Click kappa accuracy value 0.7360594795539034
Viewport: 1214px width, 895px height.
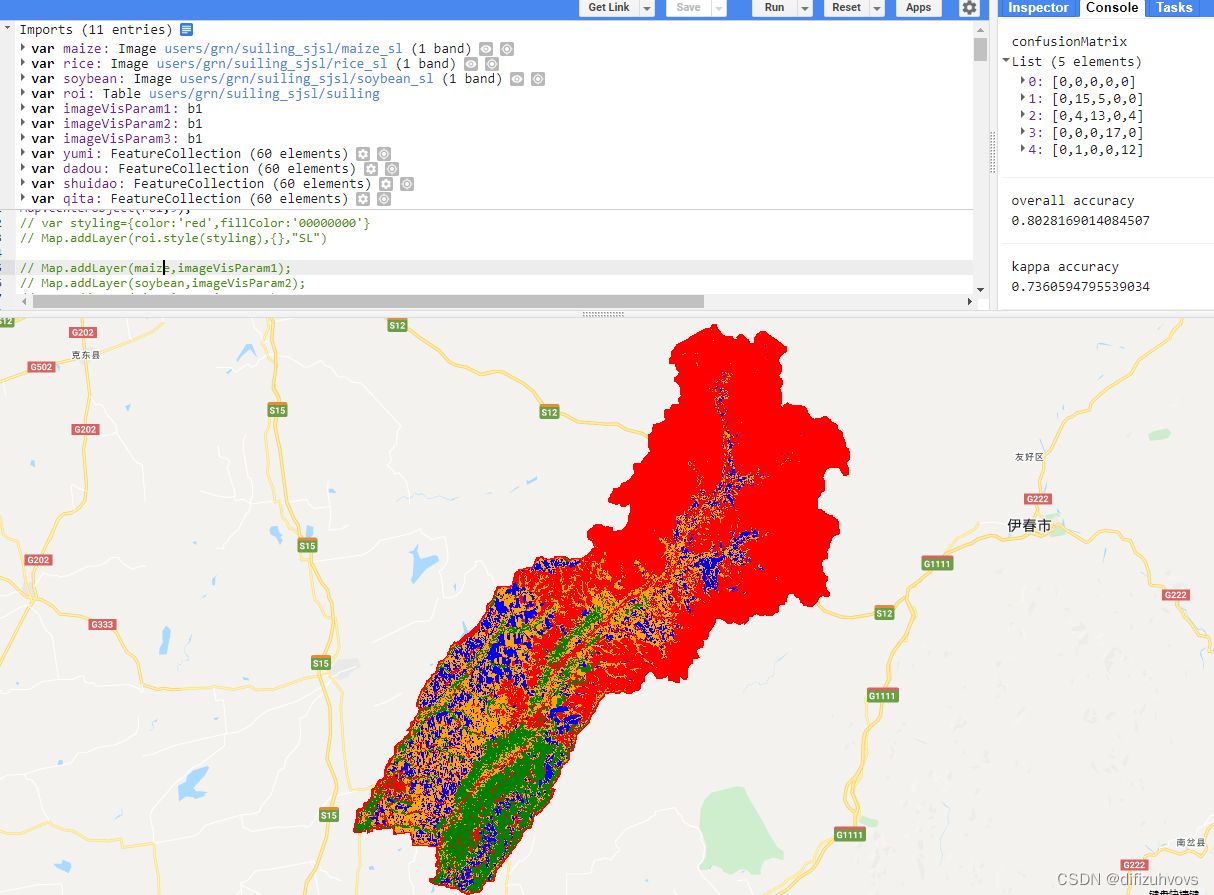pos(1080,286)
